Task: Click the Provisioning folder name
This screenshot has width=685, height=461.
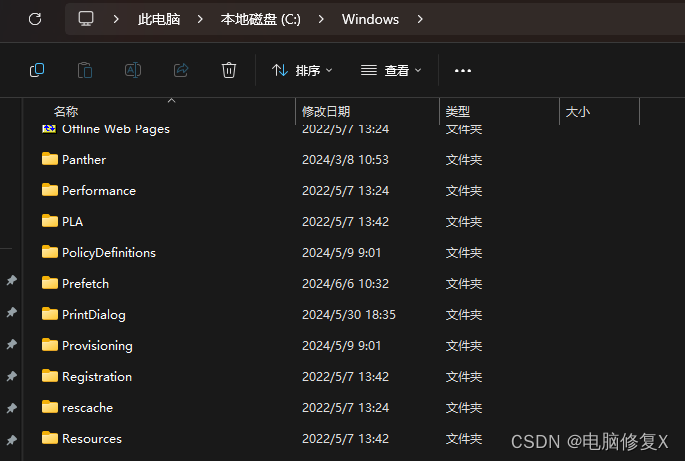Action: point(97,346)
